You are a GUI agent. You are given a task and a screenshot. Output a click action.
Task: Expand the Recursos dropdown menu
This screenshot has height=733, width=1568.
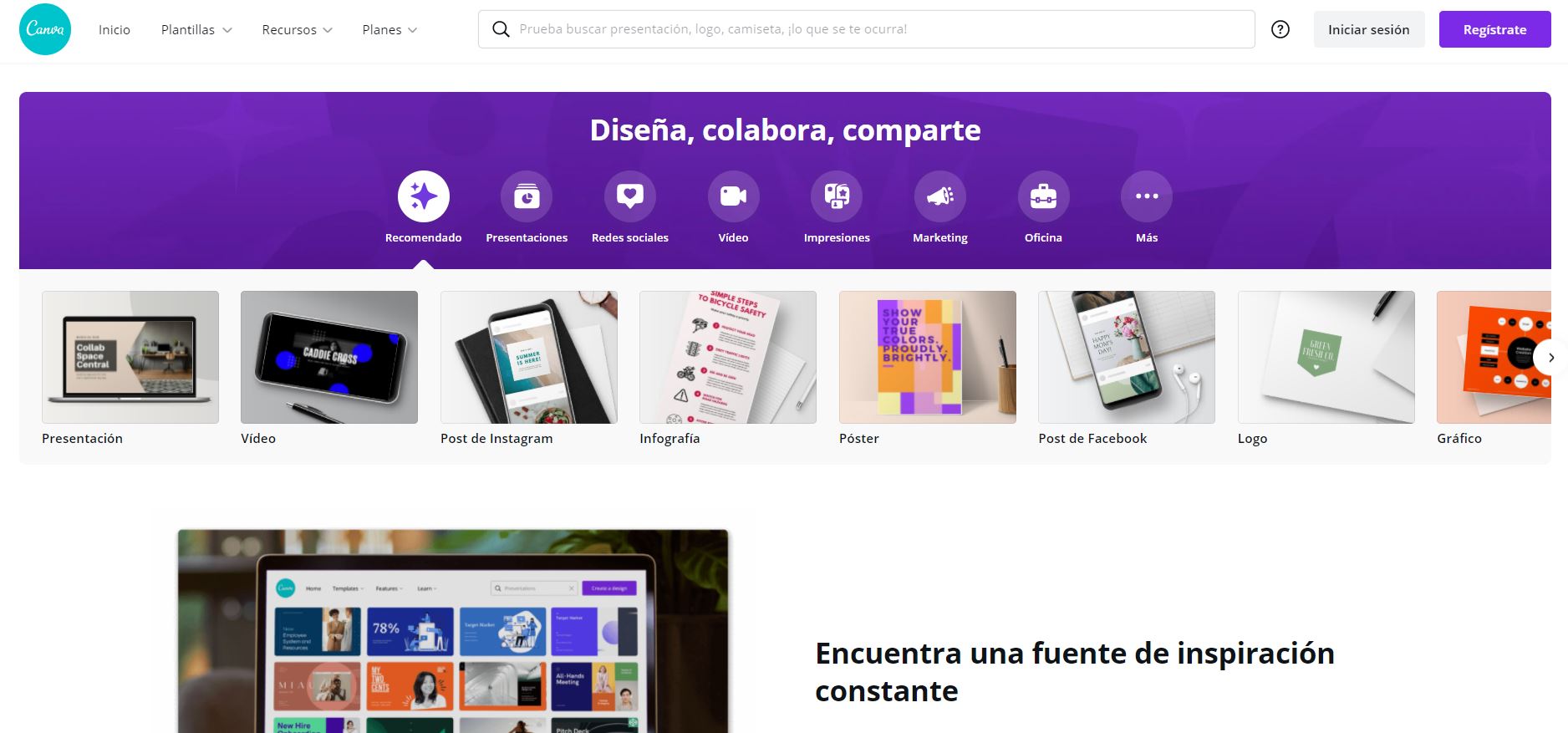click(x=297, y=29)
